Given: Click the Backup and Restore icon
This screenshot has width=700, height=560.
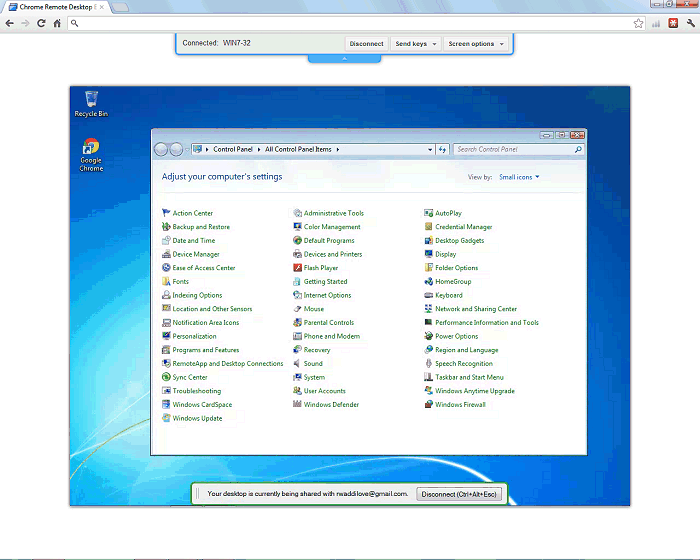Looking at the screenshot, I should (166, 227).
